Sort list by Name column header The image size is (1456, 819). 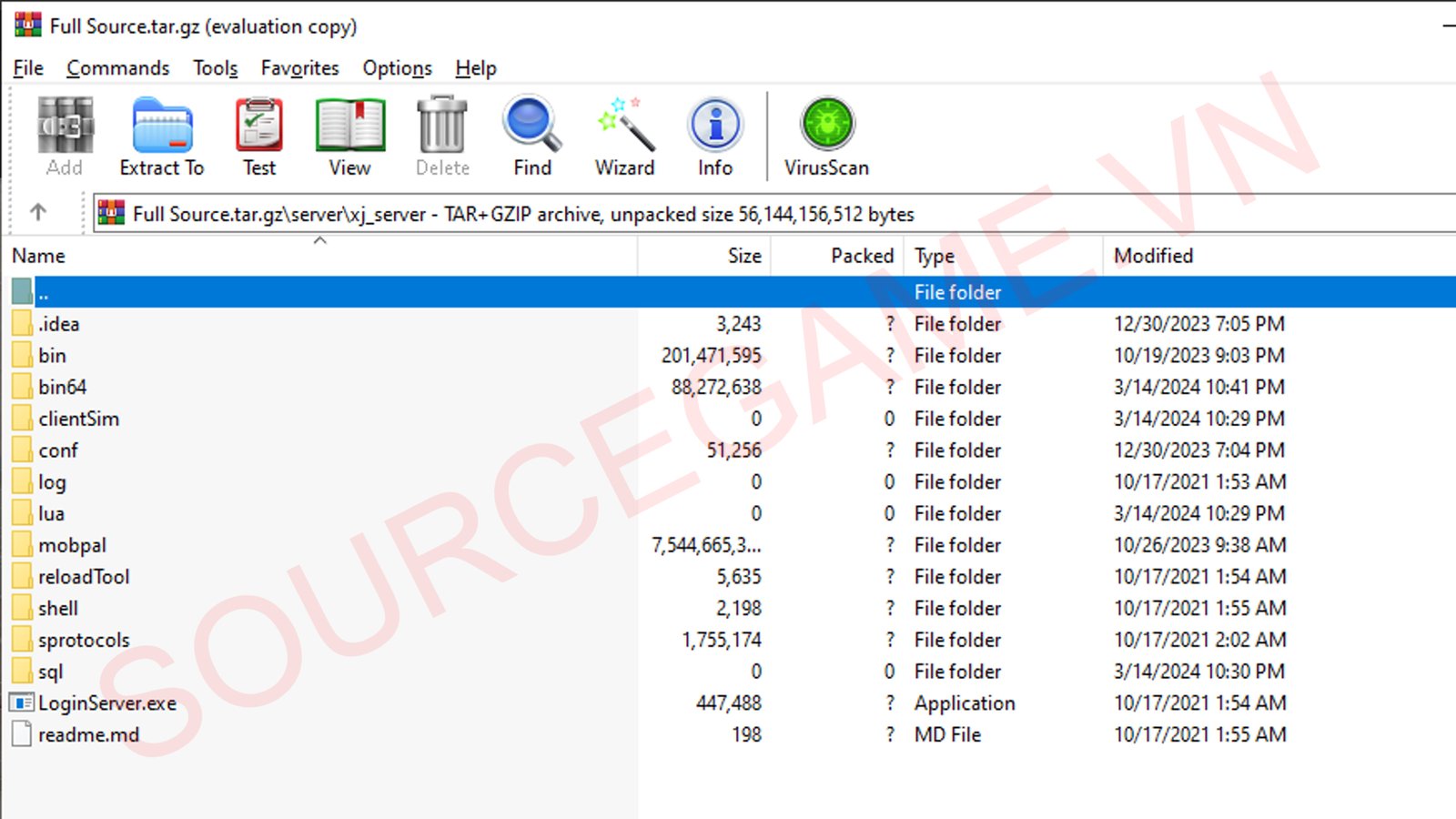pyautogui.click(x=39, y=257)
